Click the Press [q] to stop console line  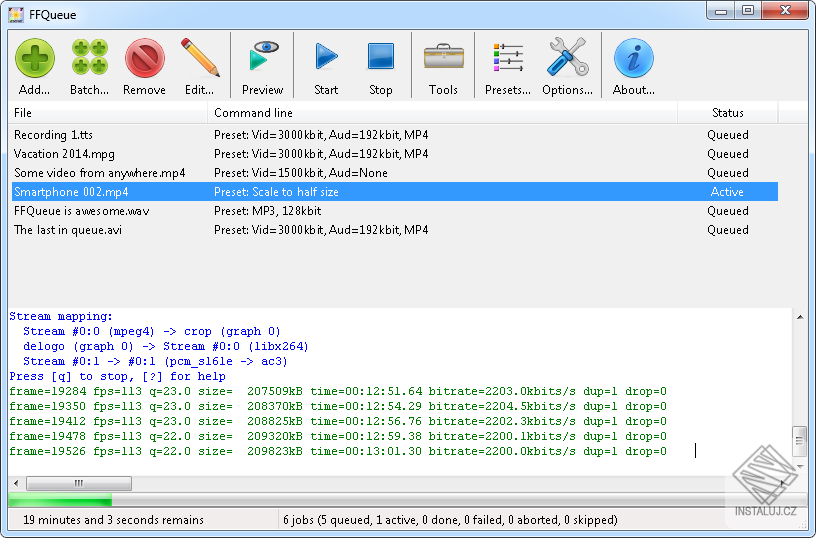coord(118,376)
